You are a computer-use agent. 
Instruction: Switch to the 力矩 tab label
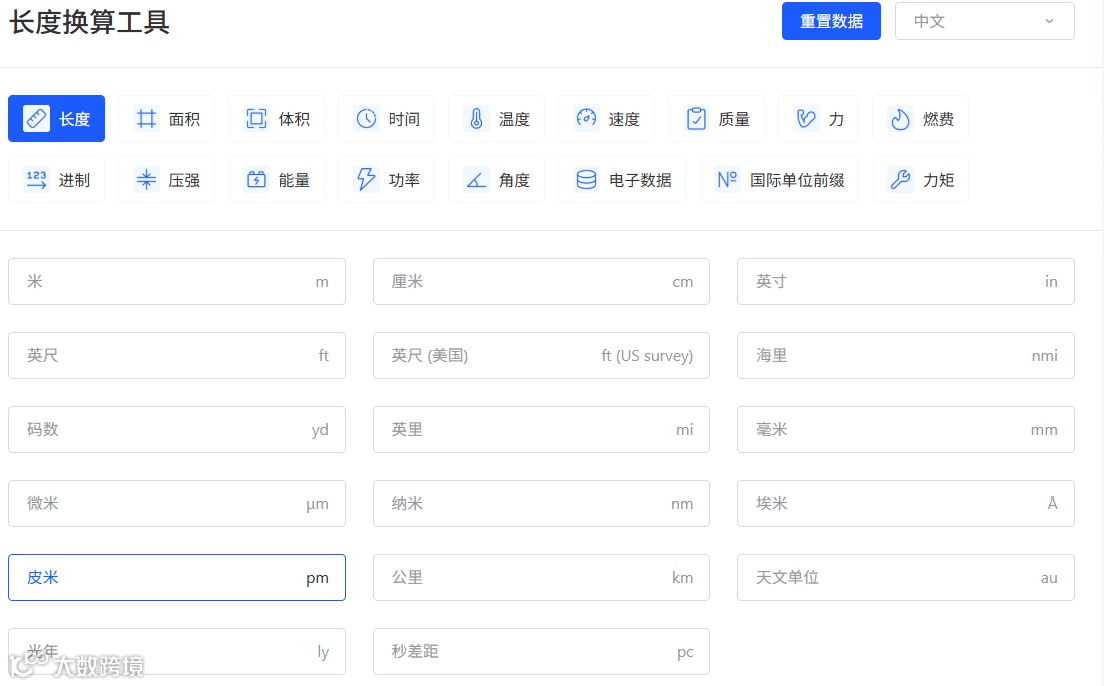pos(939,180)
